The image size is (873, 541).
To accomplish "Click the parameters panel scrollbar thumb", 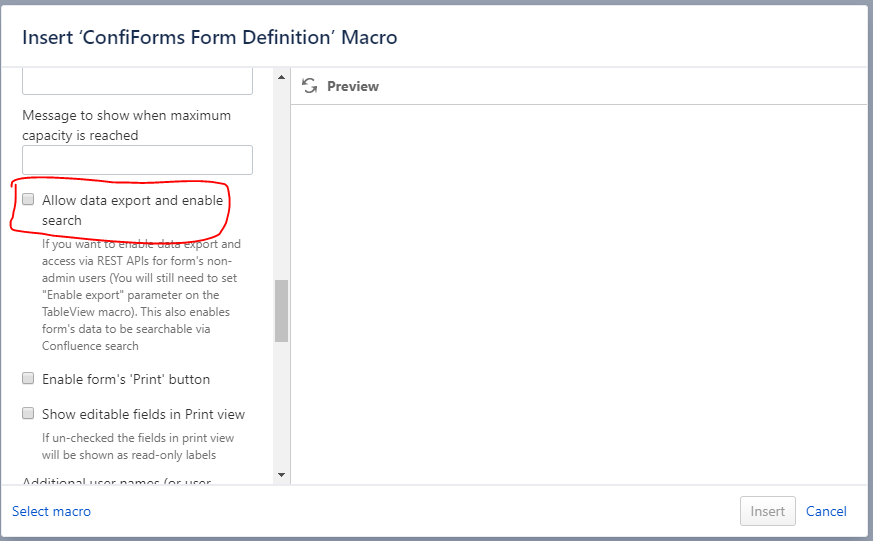I will click(281, 311).
